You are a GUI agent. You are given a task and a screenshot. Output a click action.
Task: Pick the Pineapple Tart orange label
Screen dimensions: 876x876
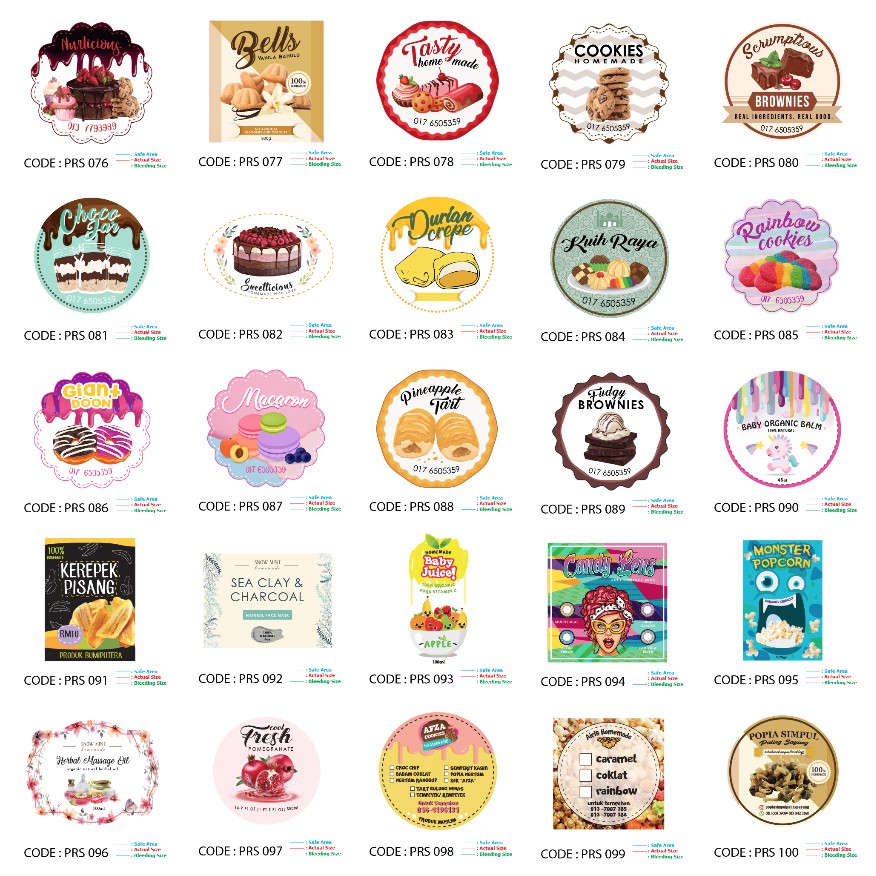(x=437, y=429)
